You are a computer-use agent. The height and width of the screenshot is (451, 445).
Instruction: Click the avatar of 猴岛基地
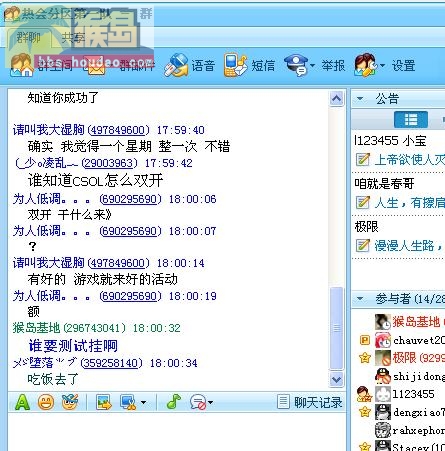[383, 322]
